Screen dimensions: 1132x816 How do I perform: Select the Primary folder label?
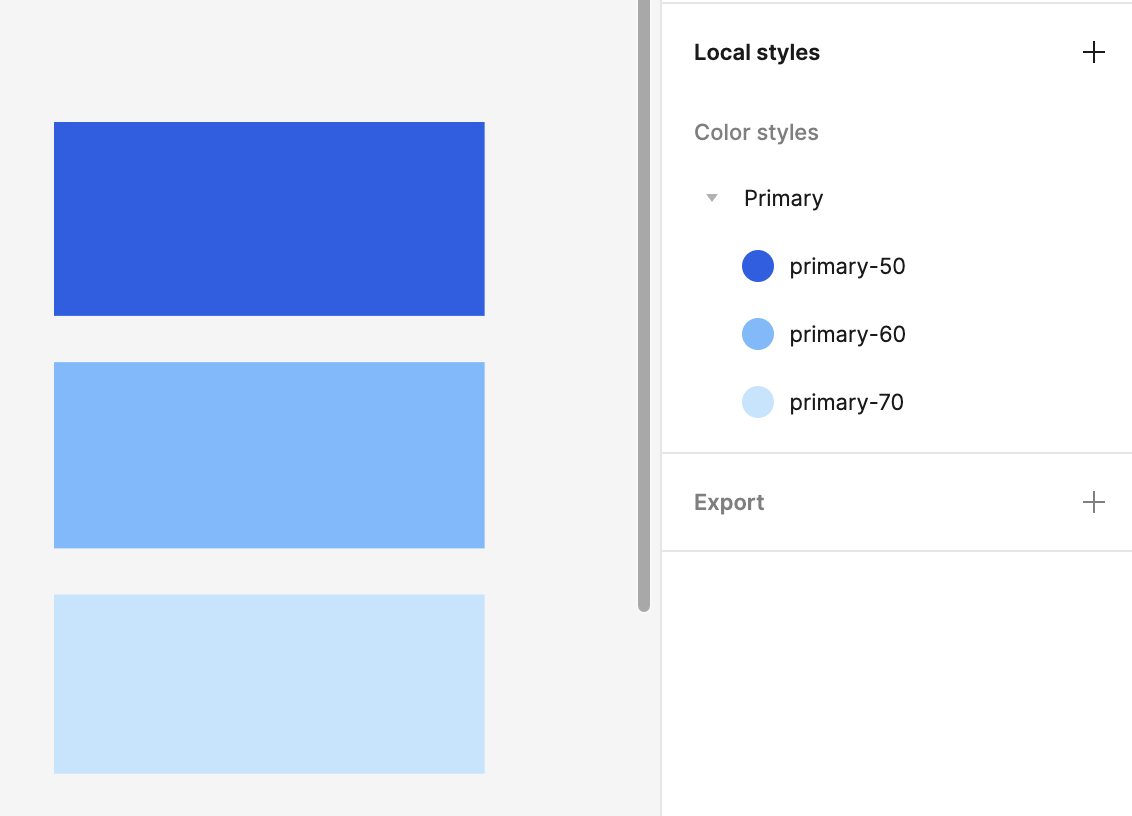783,199
